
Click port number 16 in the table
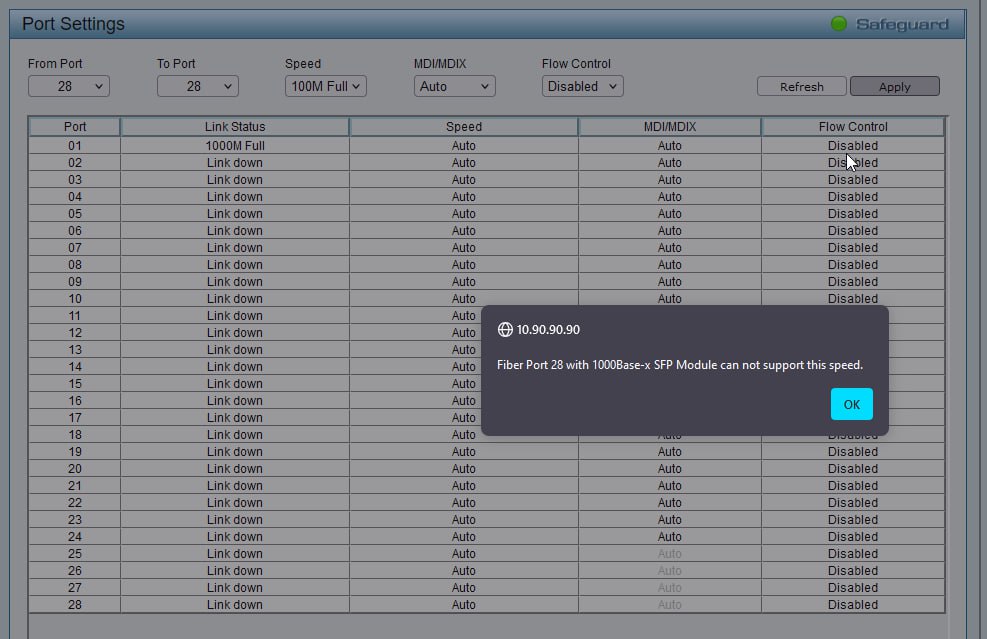tap(75, 400)
